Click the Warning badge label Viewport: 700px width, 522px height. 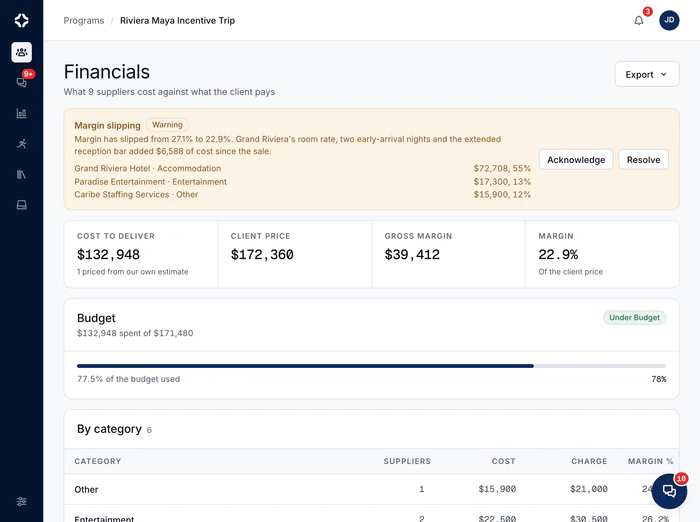[167, 125]
